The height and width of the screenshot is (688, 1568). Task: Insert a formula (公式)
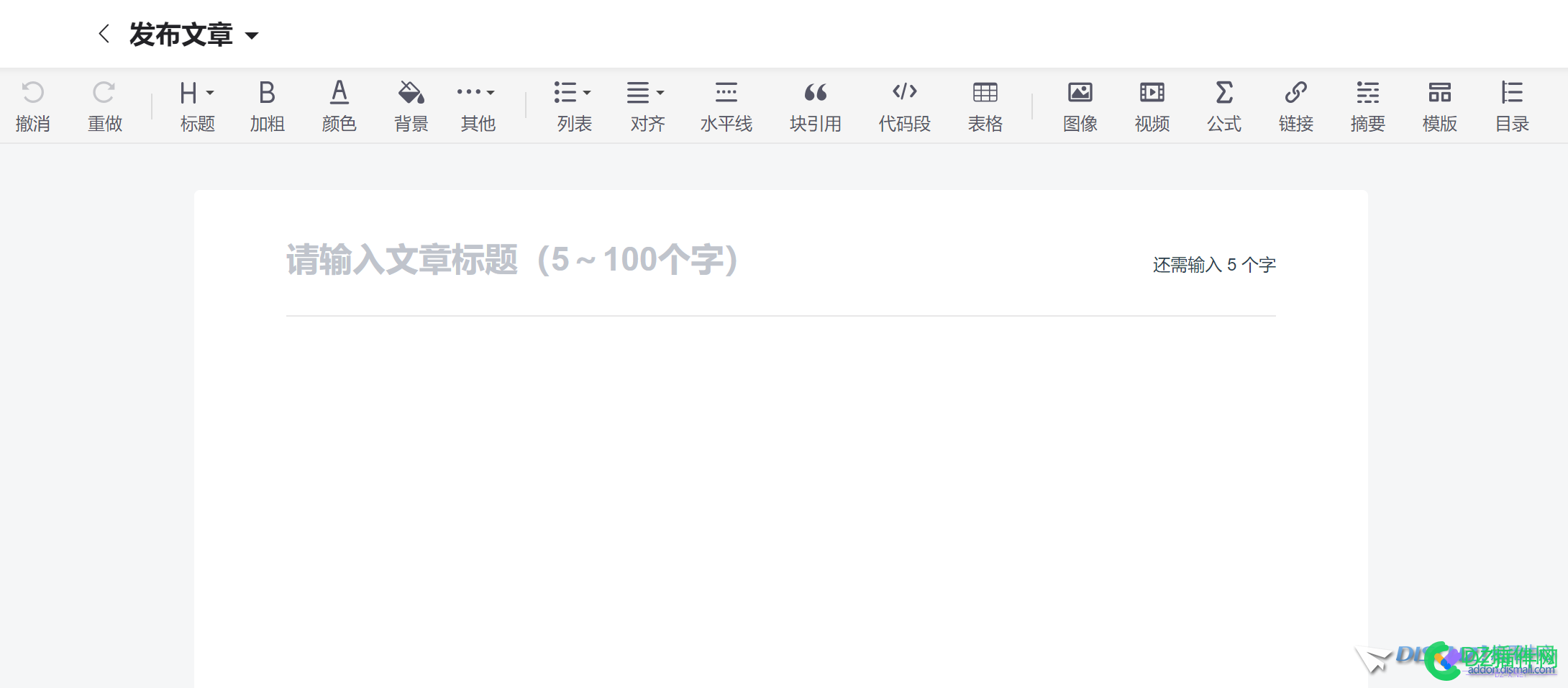1223,104
